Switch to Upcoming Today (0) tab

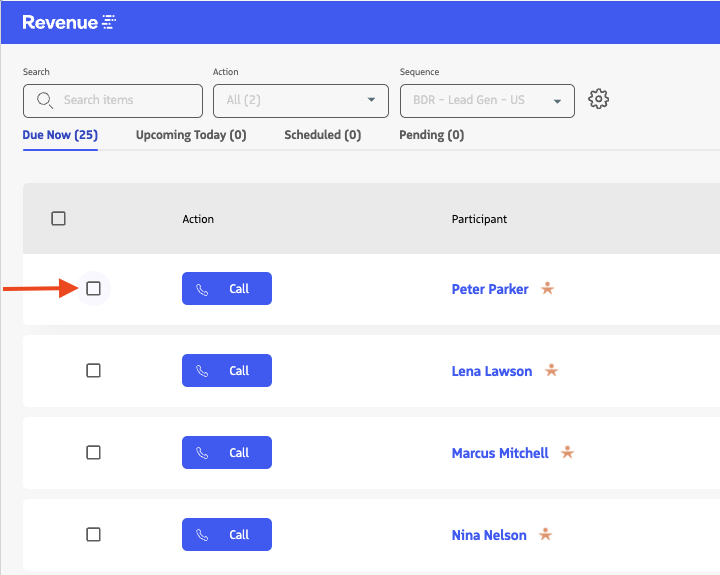tap(191, 135)
